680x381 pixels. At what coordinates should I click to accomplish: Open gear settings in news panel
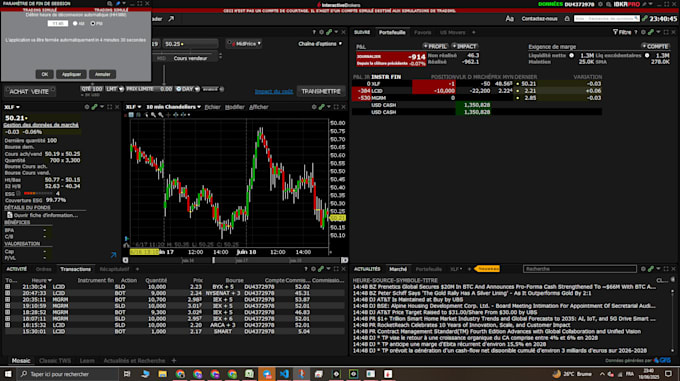643,269
